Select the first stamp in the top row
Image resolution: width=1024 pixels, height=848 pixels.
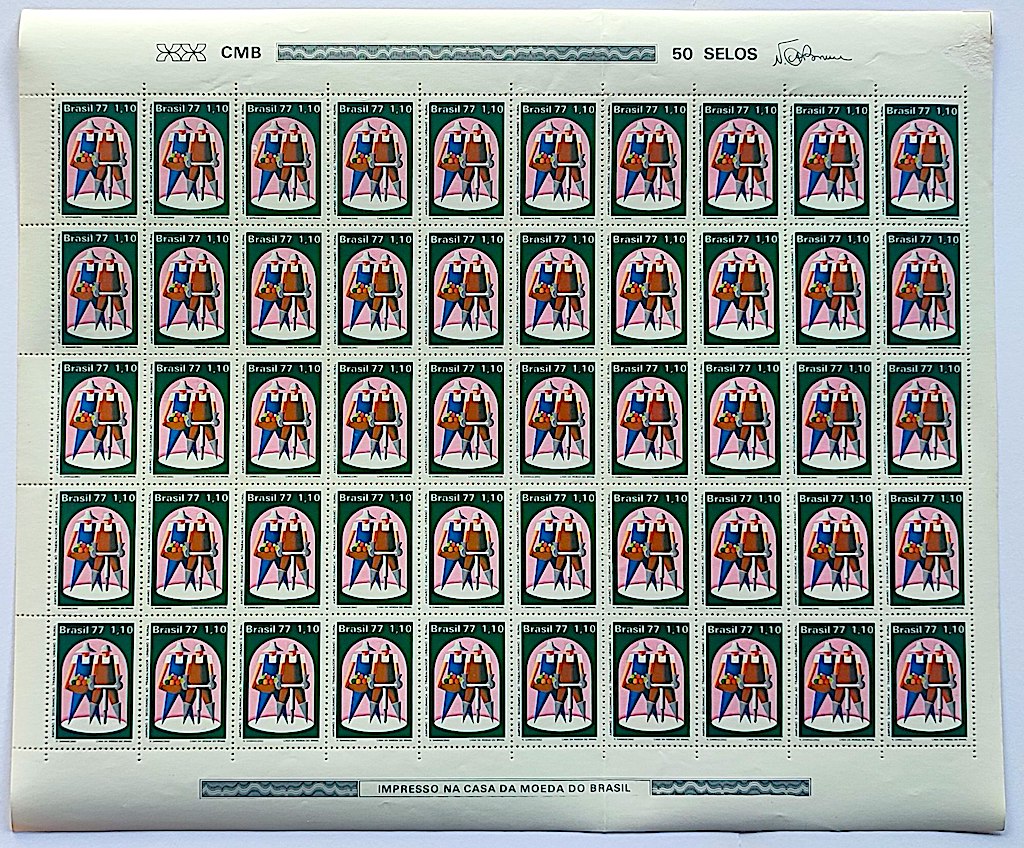coord(98,156)
